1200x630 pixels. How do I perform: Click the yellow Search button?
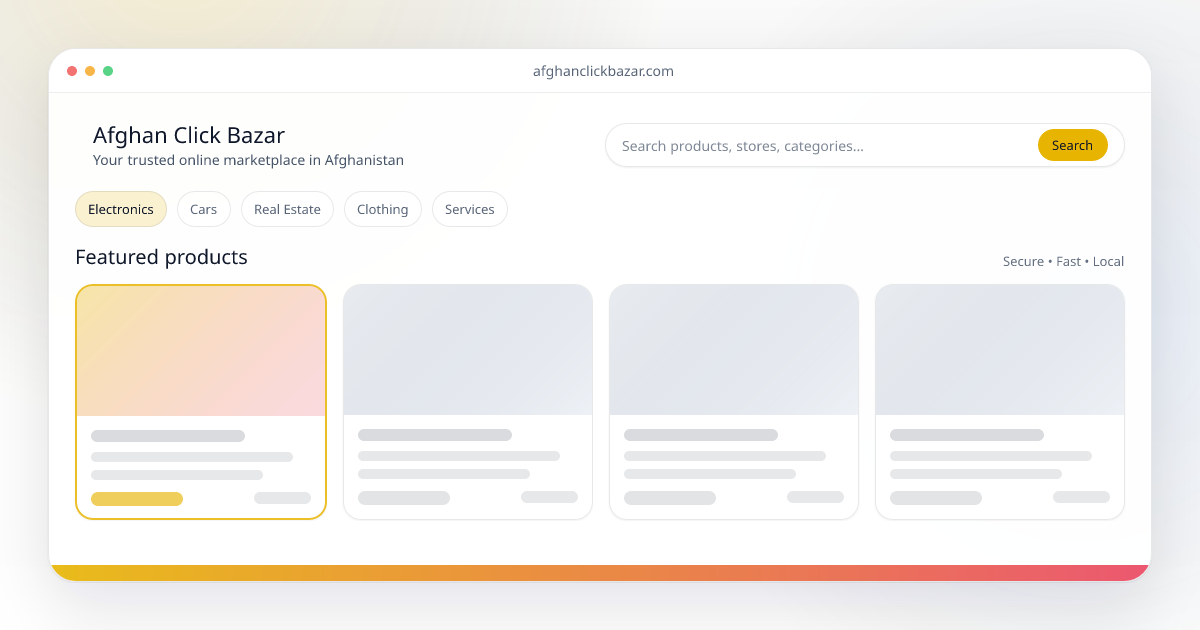pyautogui.click(x=1072, y=145)
